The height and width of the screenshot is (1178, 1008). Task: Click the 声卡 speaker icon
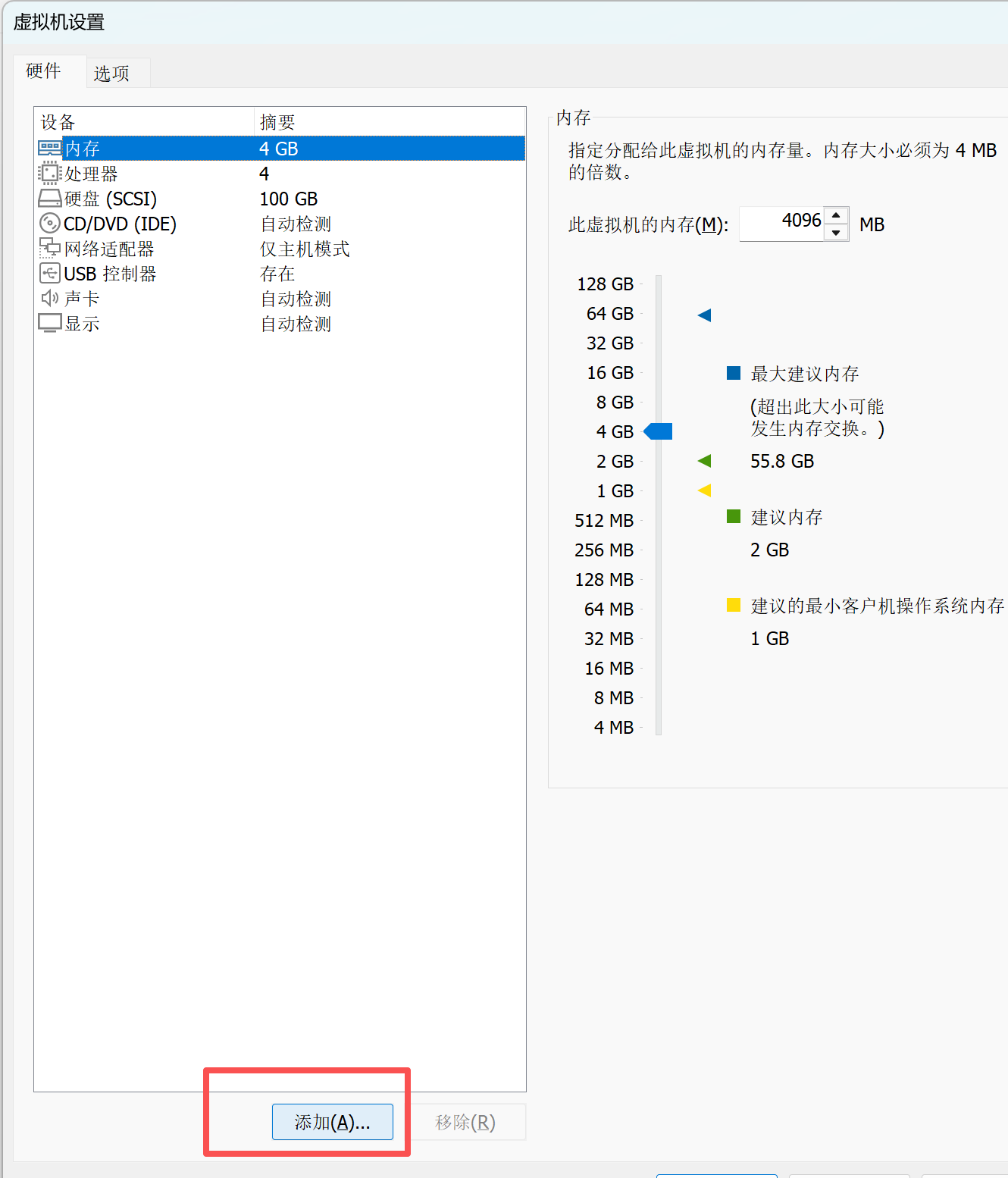tap(50, 298)
